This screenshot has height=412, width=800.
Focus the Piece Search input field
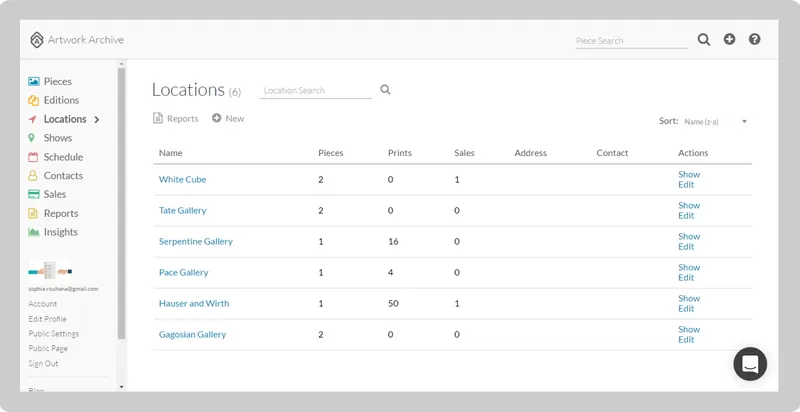pos(632,41)
